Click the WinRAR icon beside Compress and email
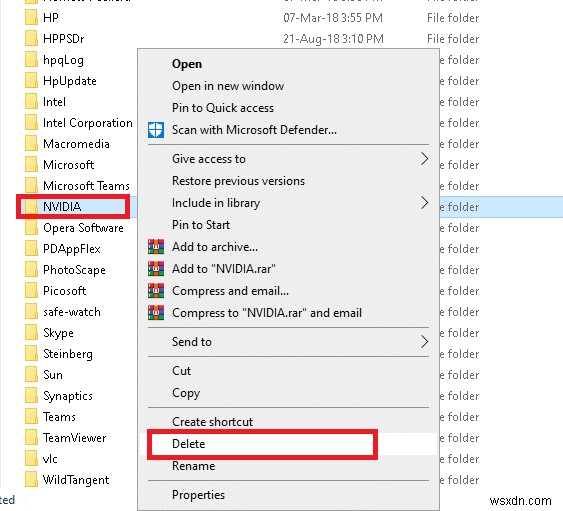 tap(156, 291)
